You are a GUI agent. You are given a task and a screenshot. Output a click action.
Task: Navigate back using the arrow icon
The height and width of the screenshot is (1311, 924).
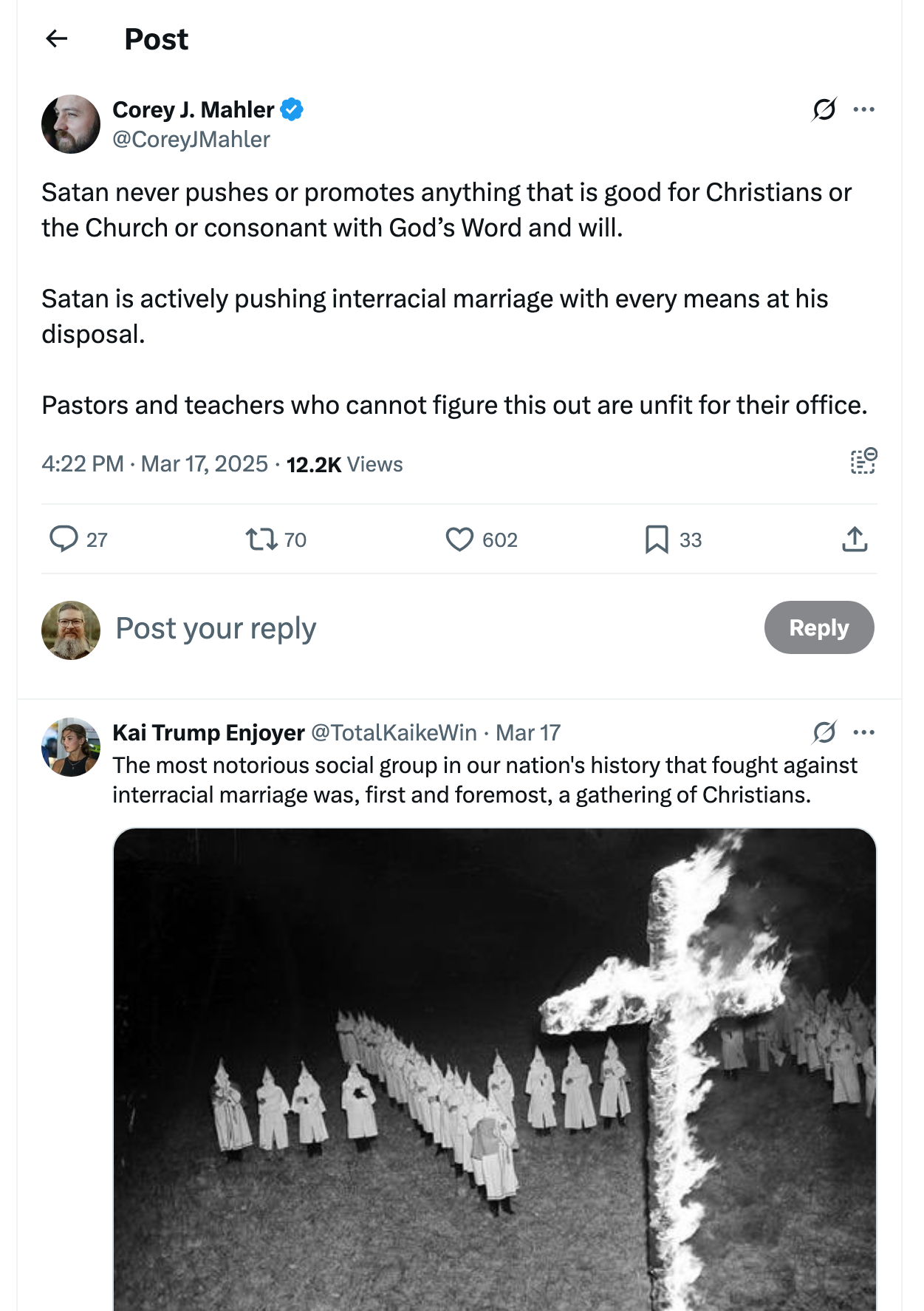click(58, 38)
